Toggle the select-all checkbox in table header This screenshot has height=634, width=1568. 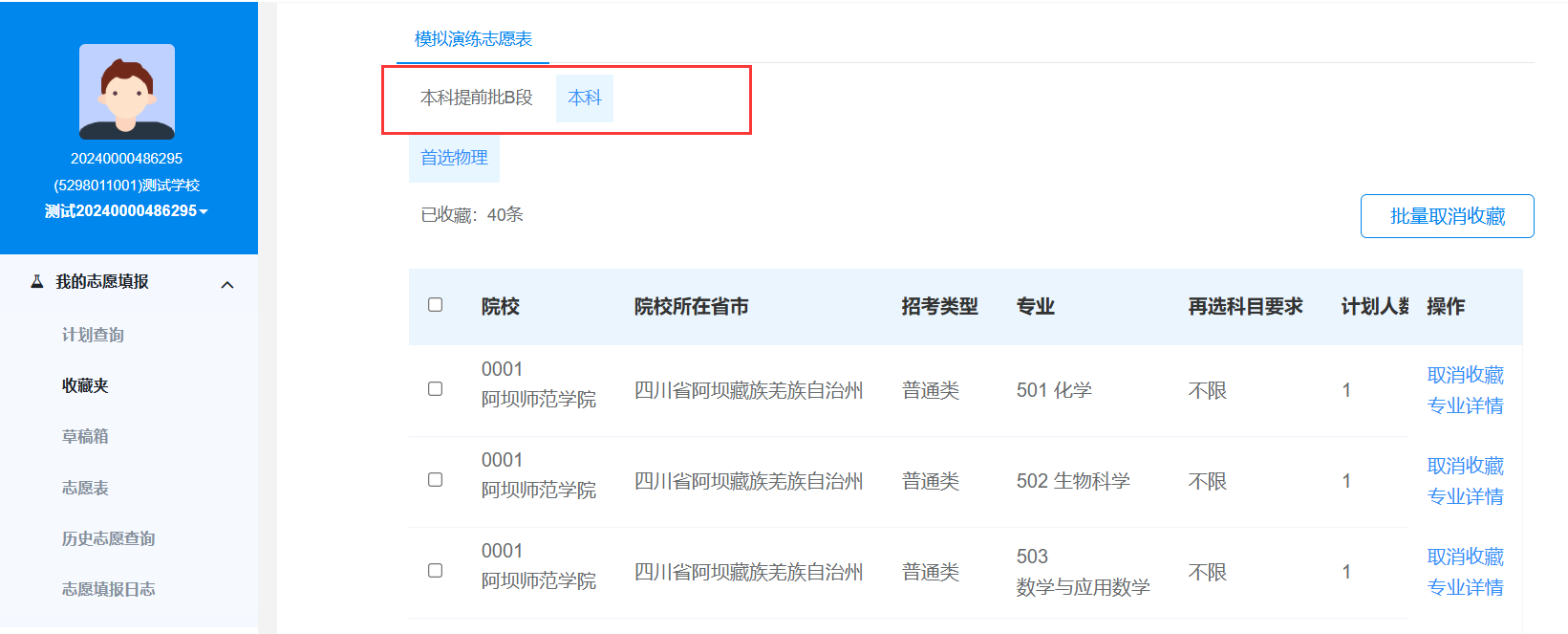click(435, 305)
